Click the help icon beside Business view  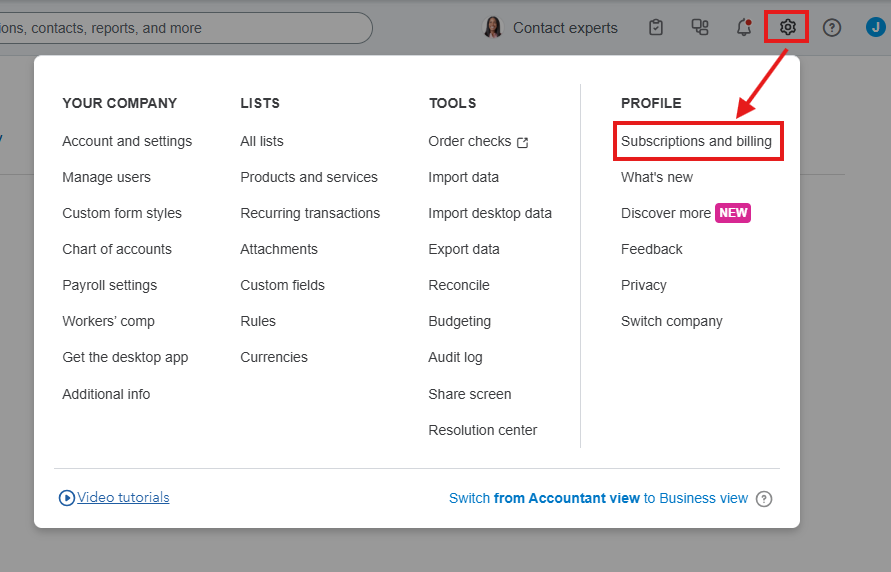764,498
